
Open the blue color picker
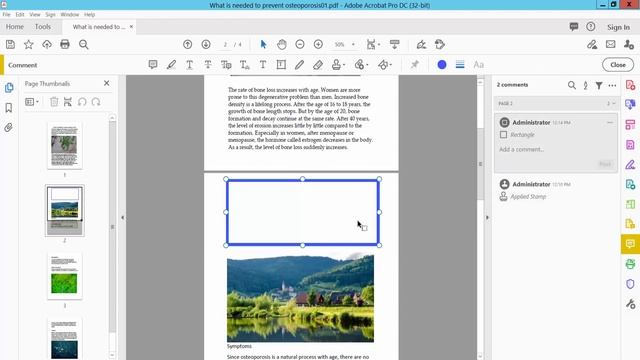[442, 65]
